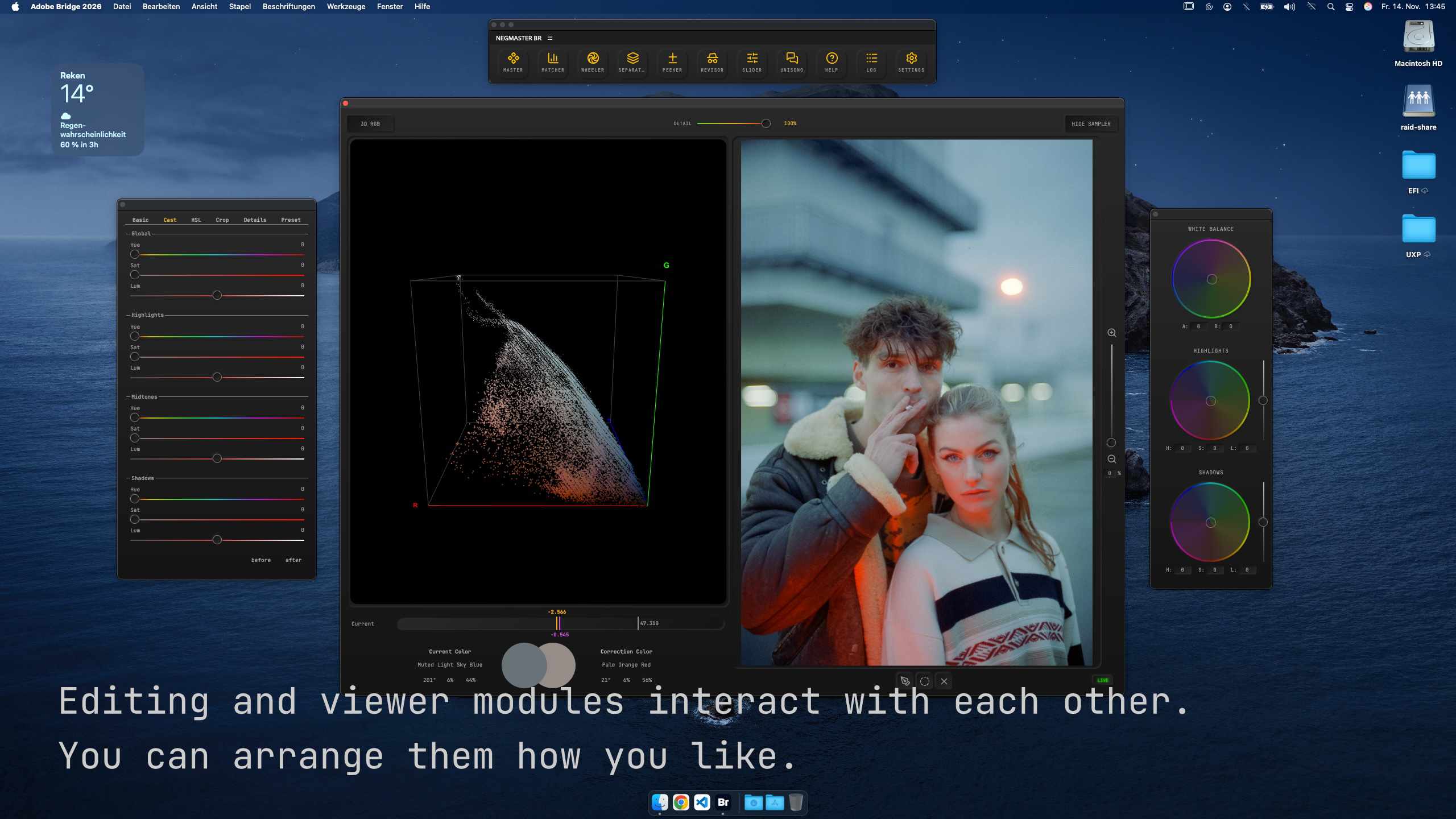
Task: Switch to the HSL tab
Action: (x=196, y=220)
